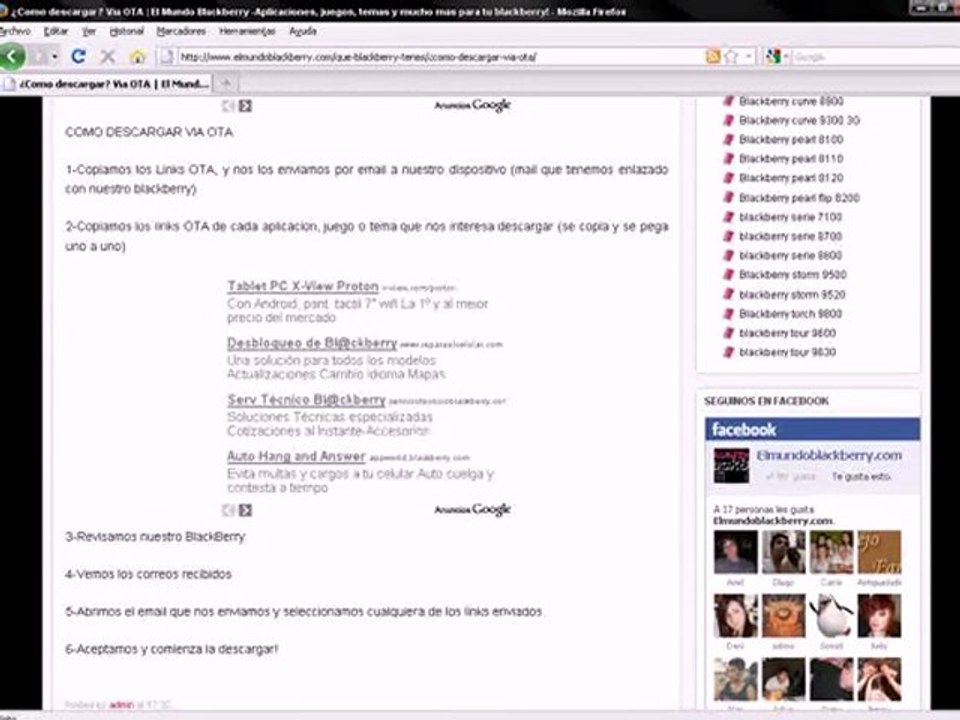The width and height of the screenshot is (960, 720).
Task: Click the lower Anuncios Google label
Action: point(472,509)
